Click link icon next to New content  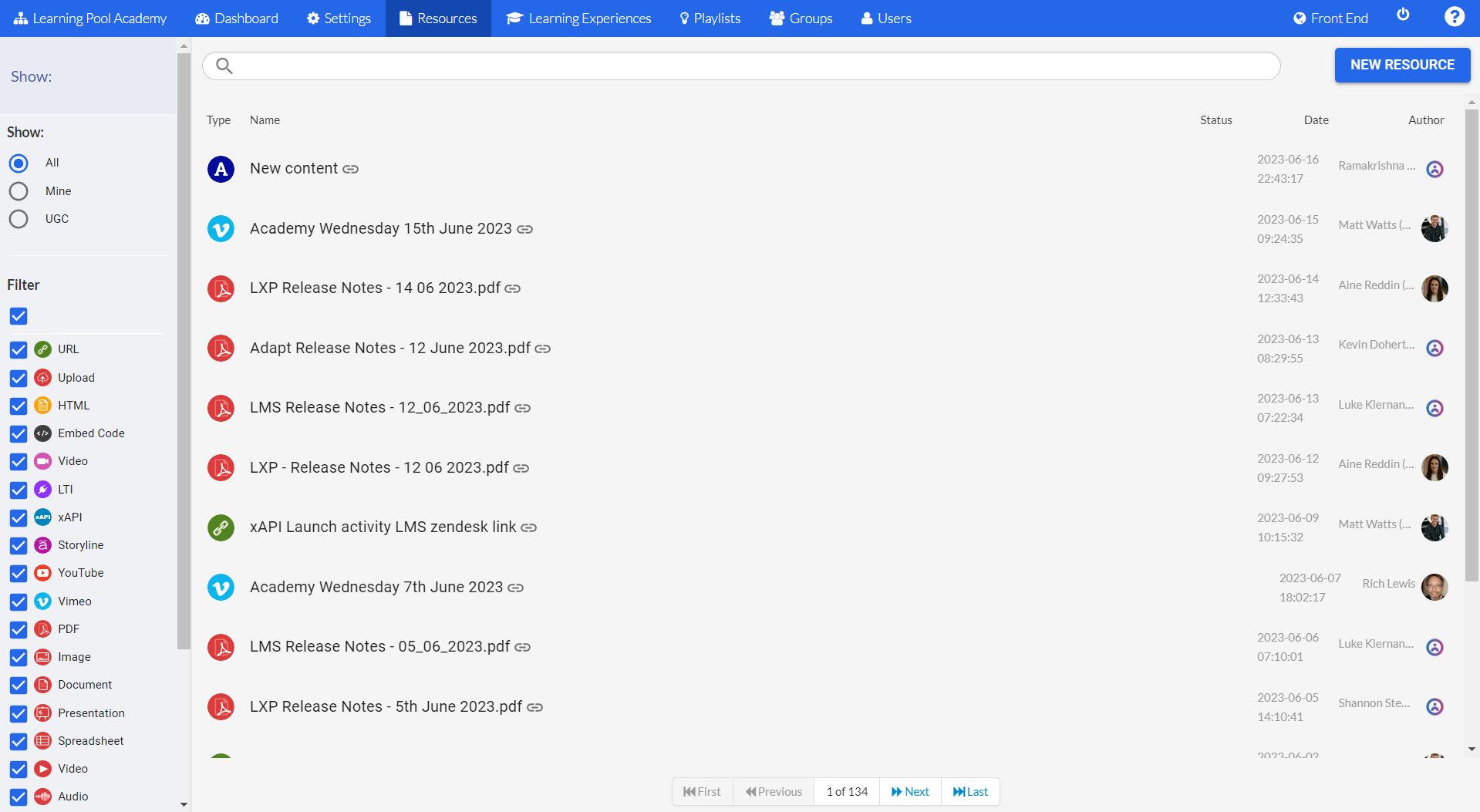[x=351, y=169]
